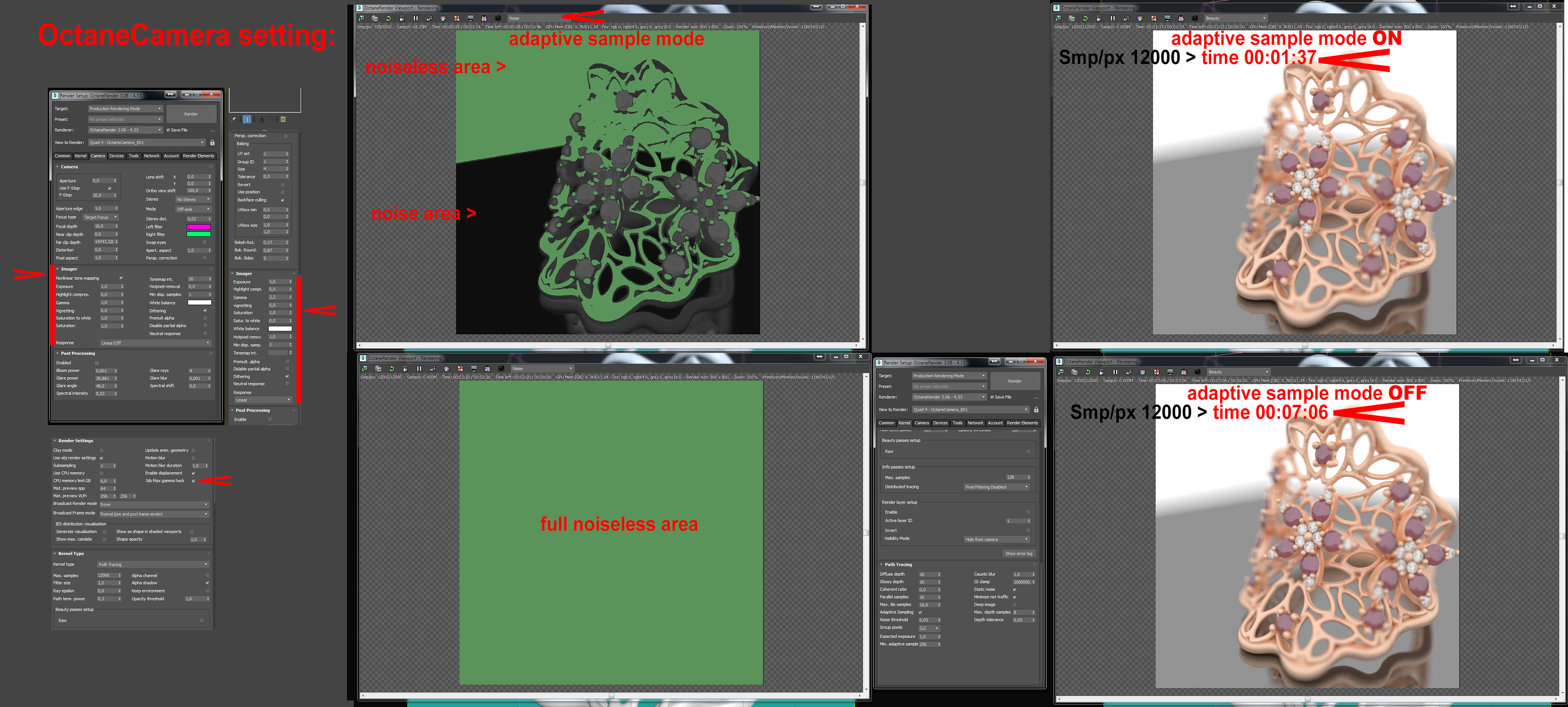The image size is (1568, 707).
Task: Disable Adaptive Sampling checkbox in Path Tracing
Action: coord(920,612)
